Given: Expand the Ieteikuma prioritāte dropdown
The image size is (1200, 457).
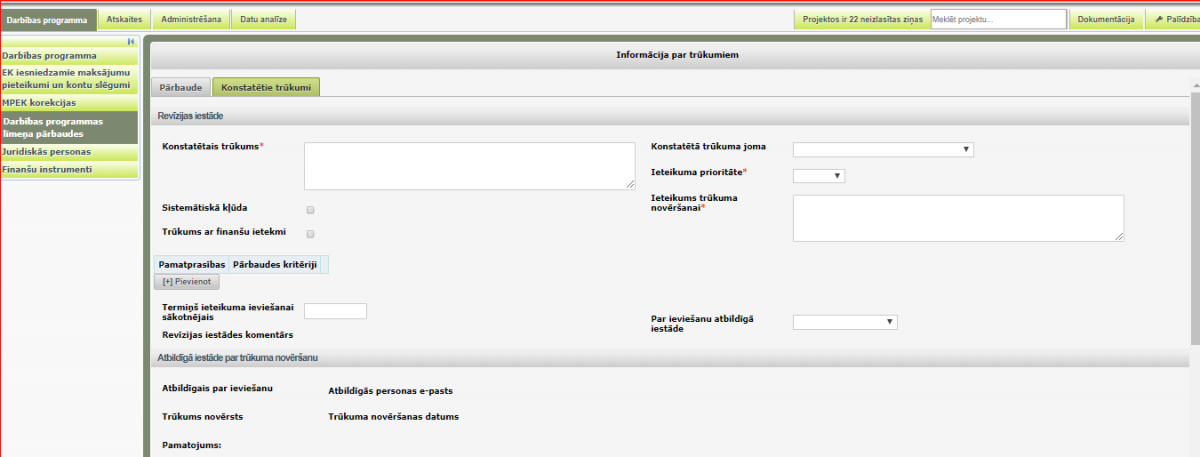Looking at the screenshot, I should click(818, 176).
